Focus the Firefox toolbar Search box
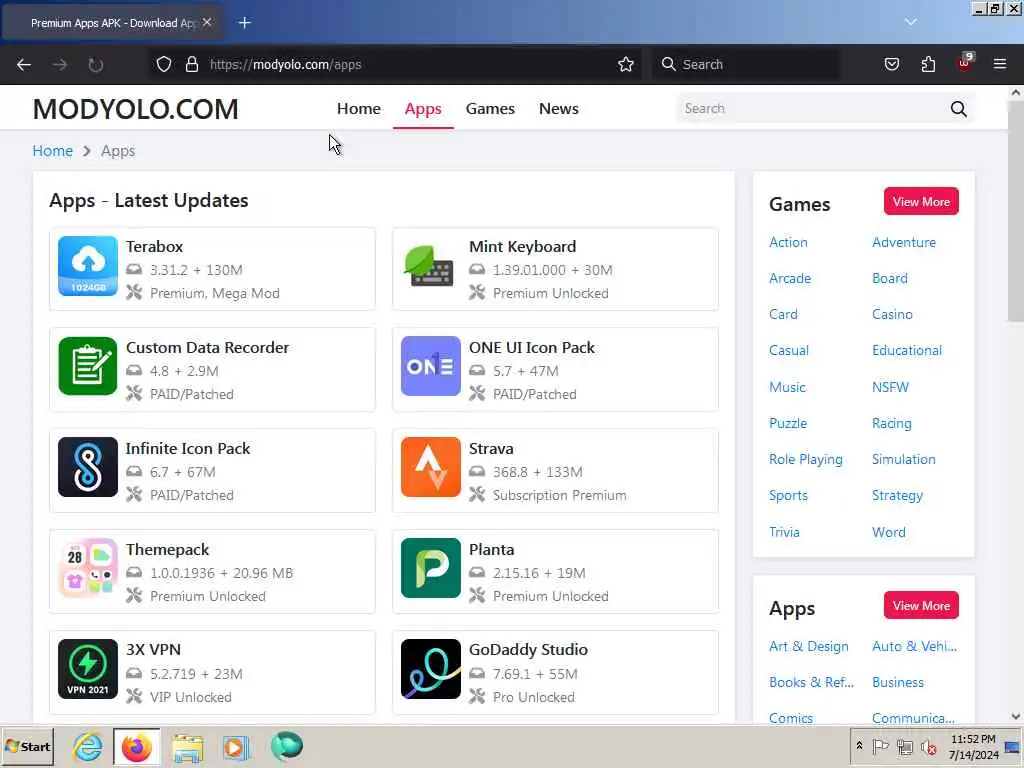This screenshot has width=1024, height=768. 746,64
